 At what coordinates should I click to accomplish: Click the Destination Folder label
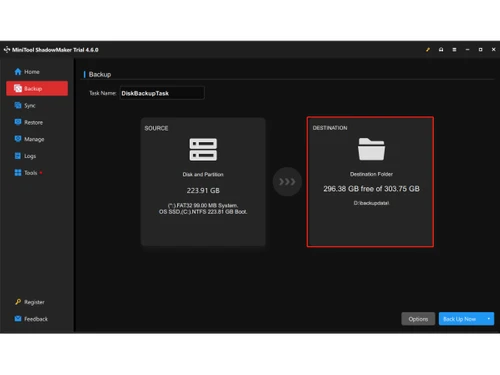pos(371,174)
